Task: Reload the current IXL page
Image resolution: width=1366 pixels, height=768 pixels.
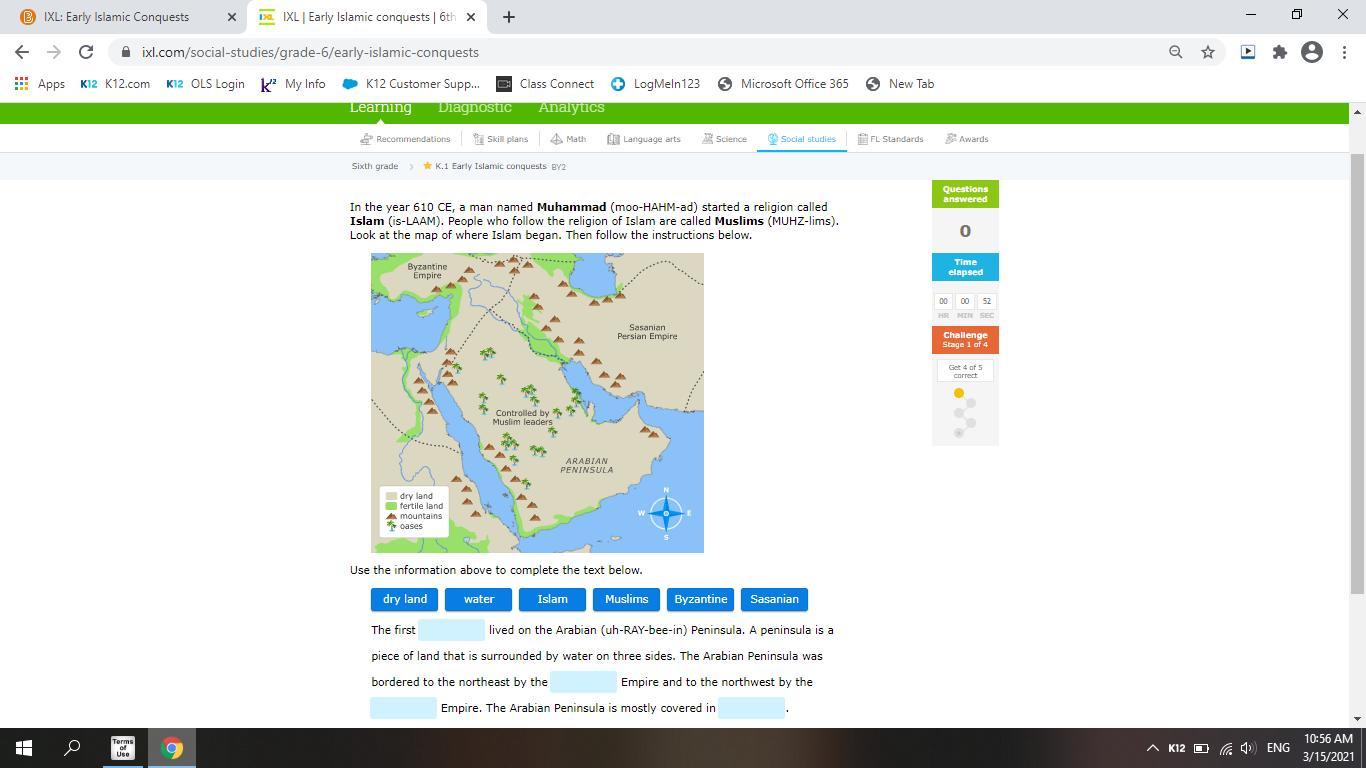Action: click(x=86, y=52)
